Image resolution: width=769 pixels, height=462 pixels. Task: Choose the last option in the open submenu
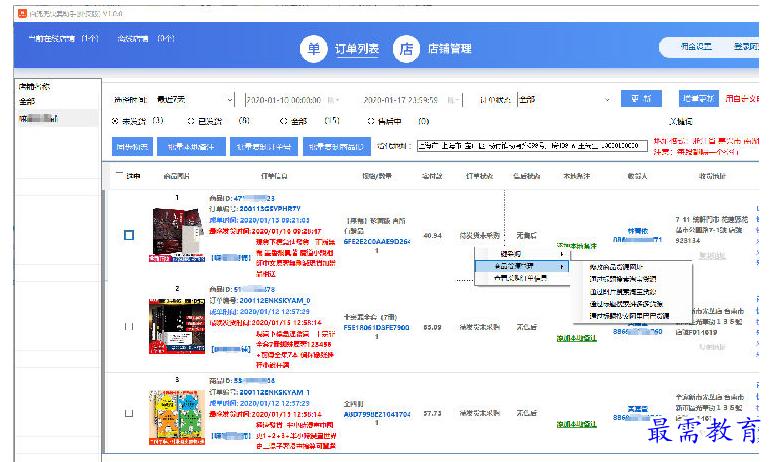(629, 316)
